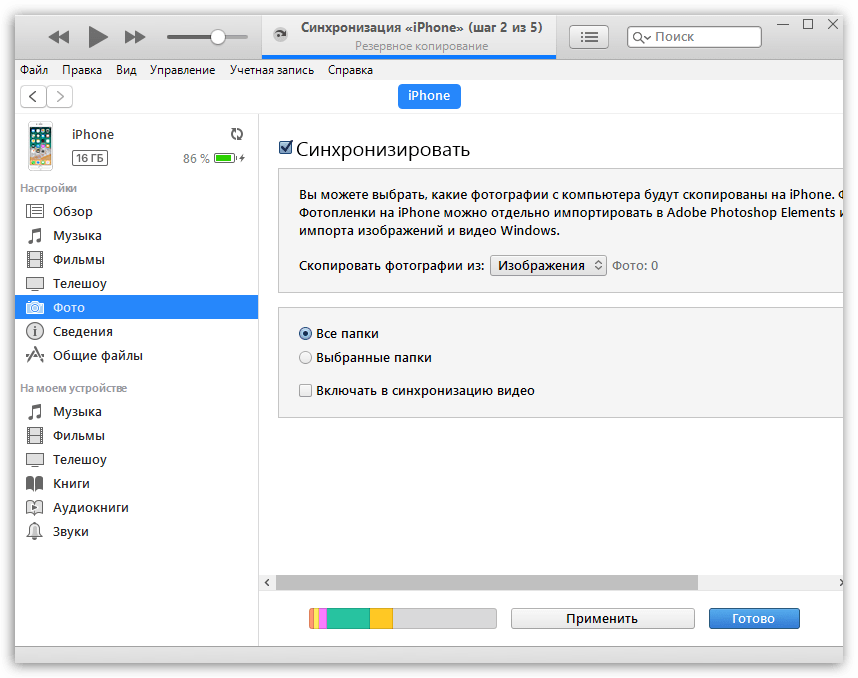Uncheck the Синхронизировать checkbox

pyautogui.click(x=286, y=149)
